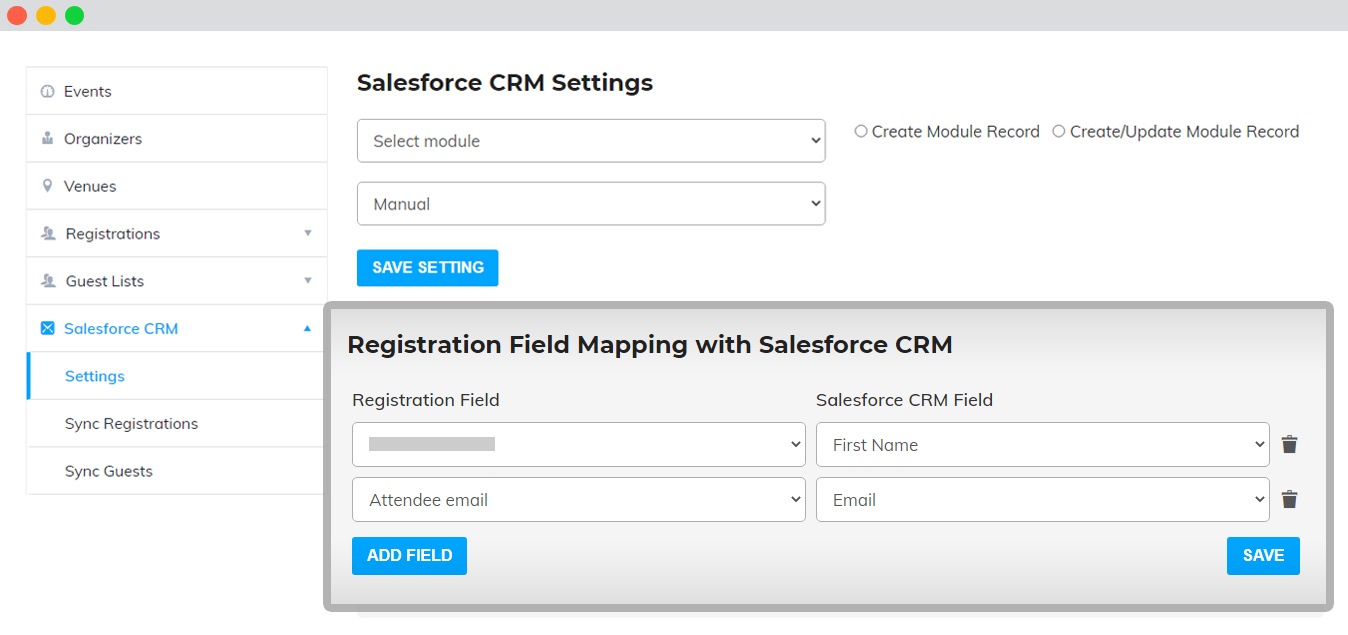
Task: Click the Salesforce CRM Settings heading
Action: [505, 83]
